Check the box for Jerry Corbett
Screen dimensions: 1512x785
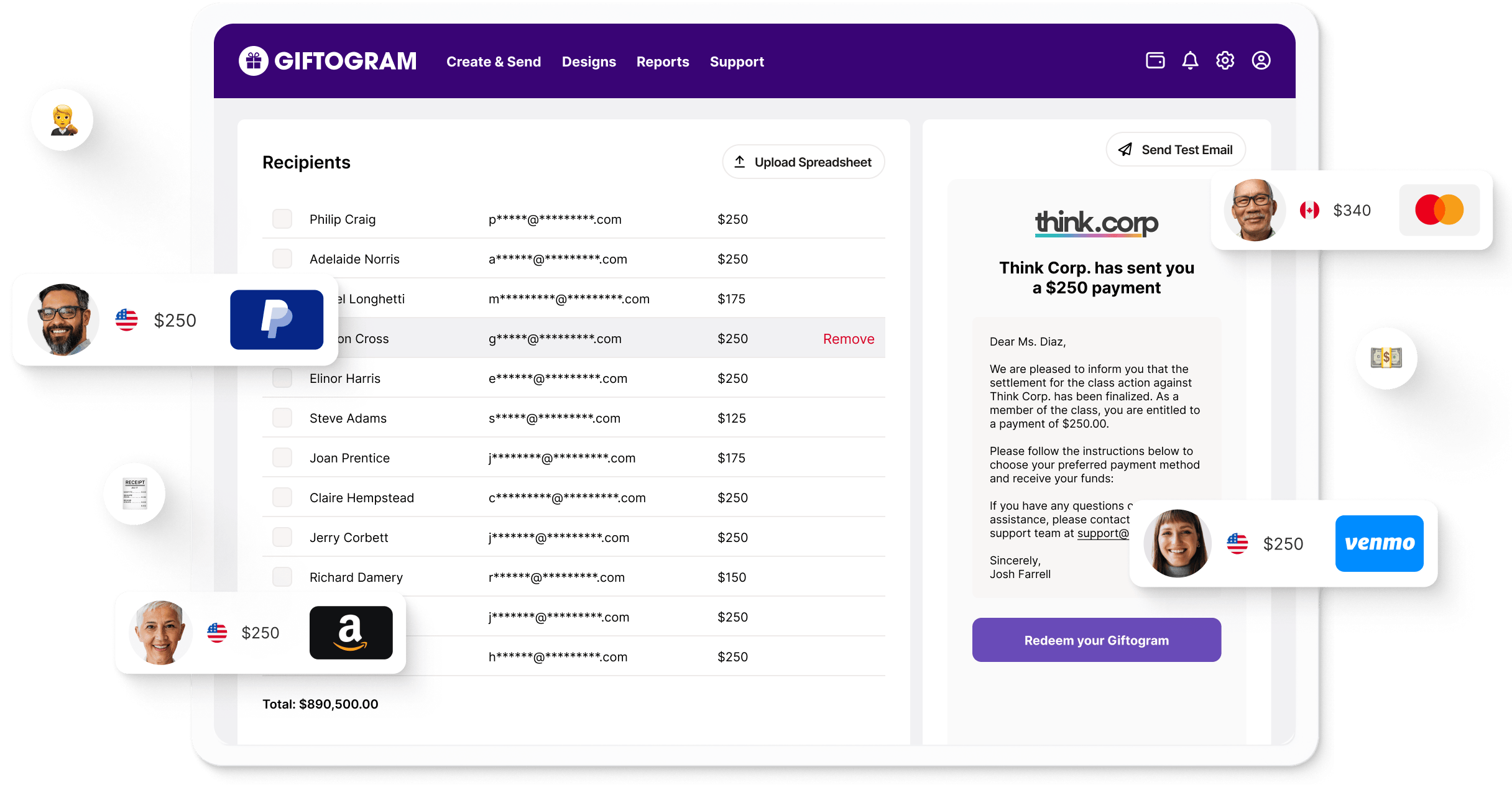[x=282, y=537]
